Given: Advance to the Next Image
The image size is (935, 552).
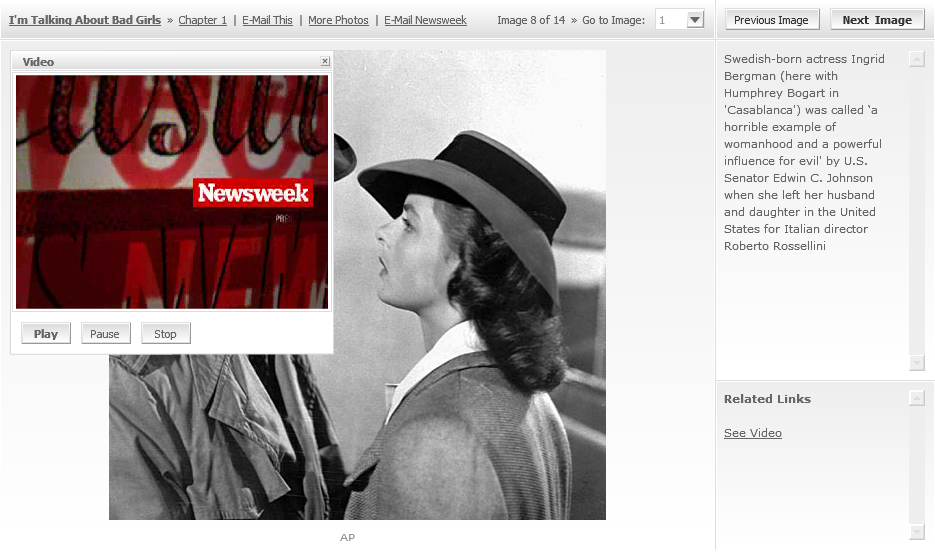Looking at the screenshot, I should point(877,20).
